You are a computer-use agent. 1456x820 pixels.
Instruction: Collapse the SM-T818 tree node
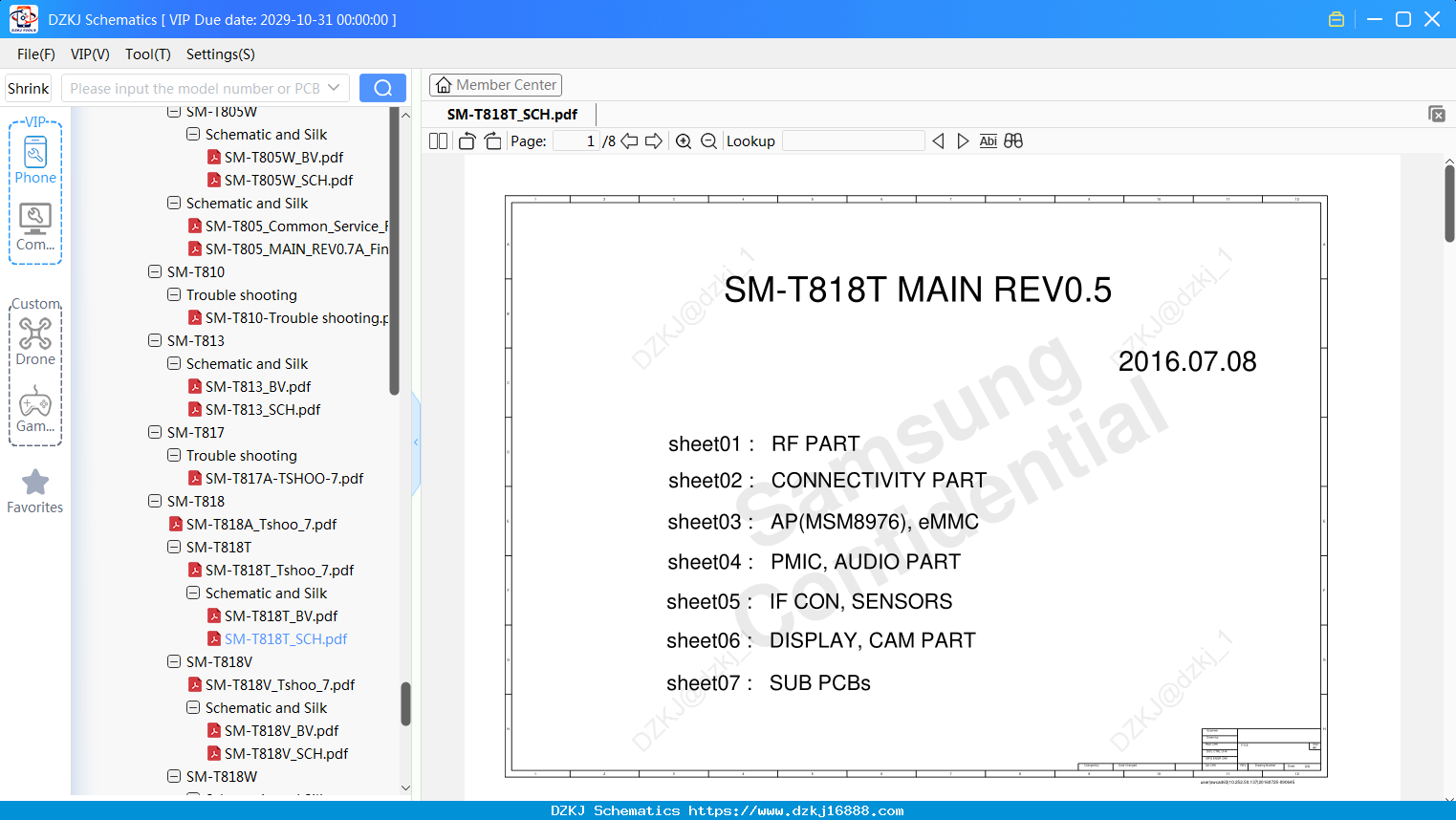[x=155, y=501]
